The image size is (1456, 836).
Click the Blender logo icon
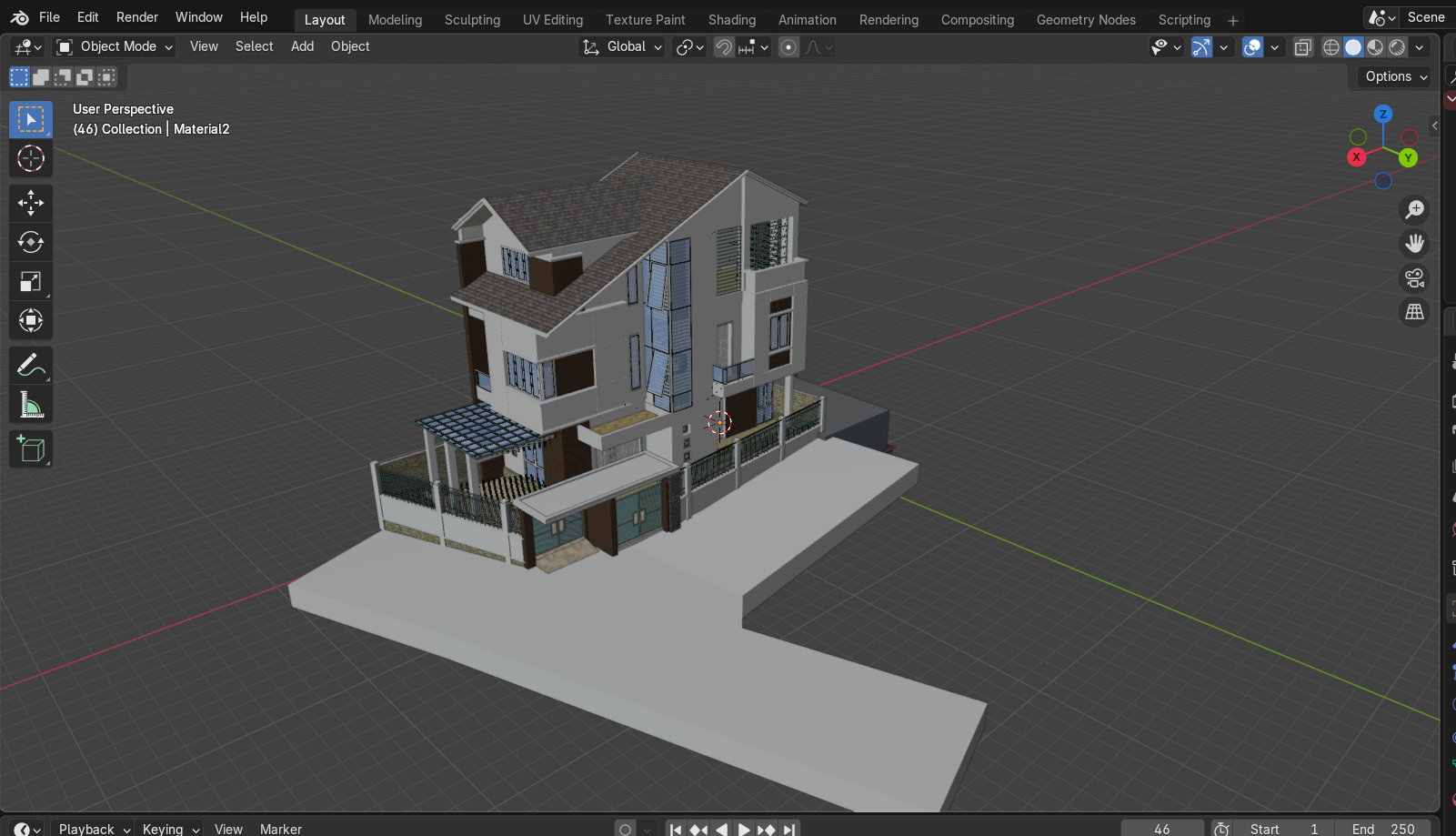click(19, 17)
